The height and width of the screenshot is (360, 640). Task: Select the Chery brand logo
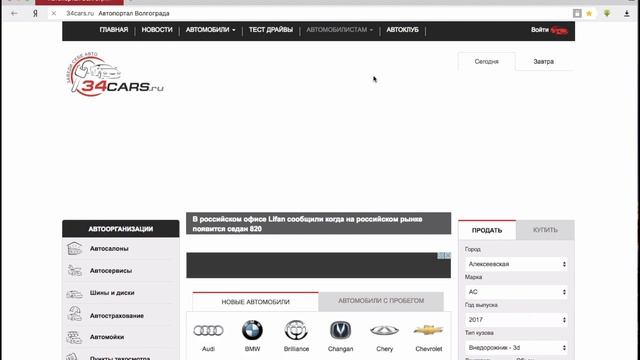point(384,330)
